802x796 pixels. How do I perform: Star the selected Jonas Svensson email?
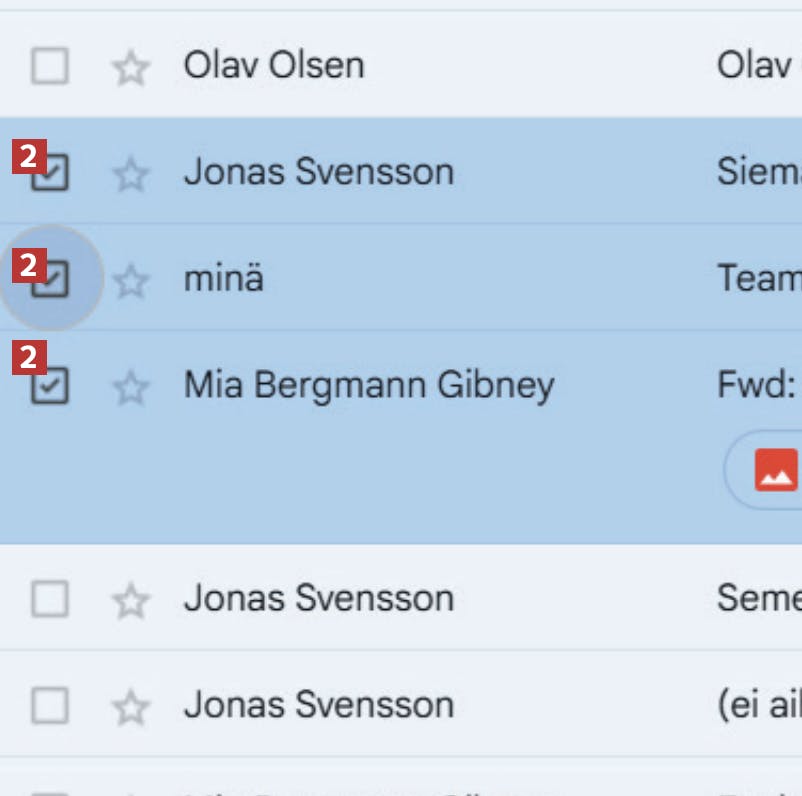(130, 175)
